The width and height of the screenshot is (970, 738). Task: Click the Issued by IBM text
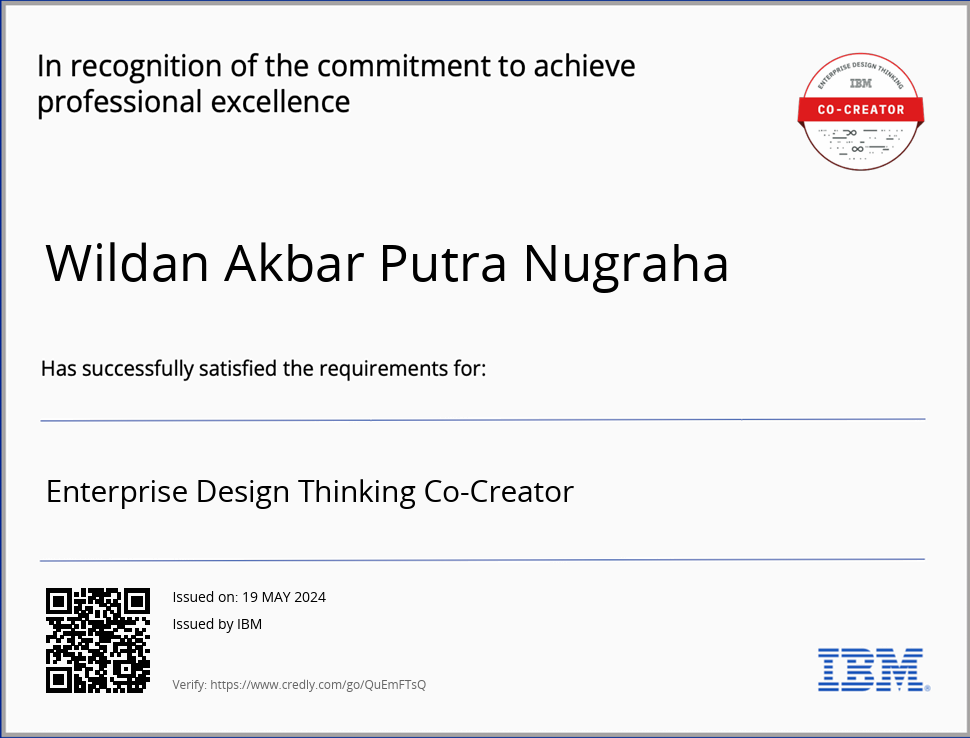click(x=217, y=624)
